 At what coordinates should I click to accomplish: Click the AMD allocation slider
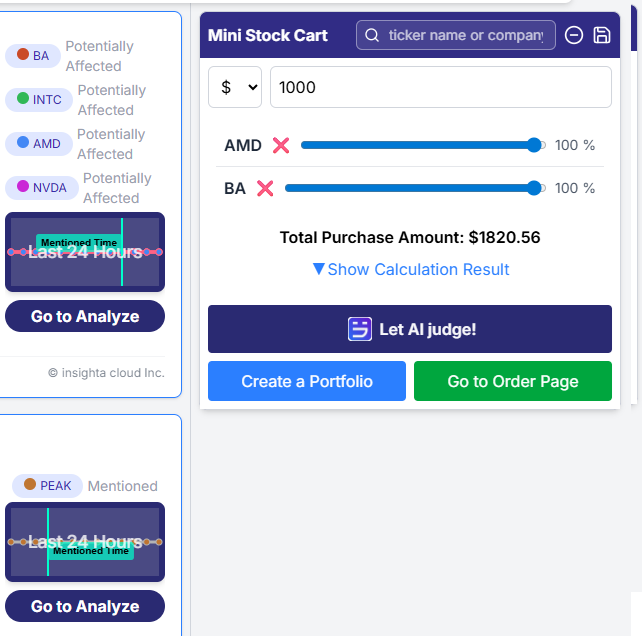click(420, 145)
